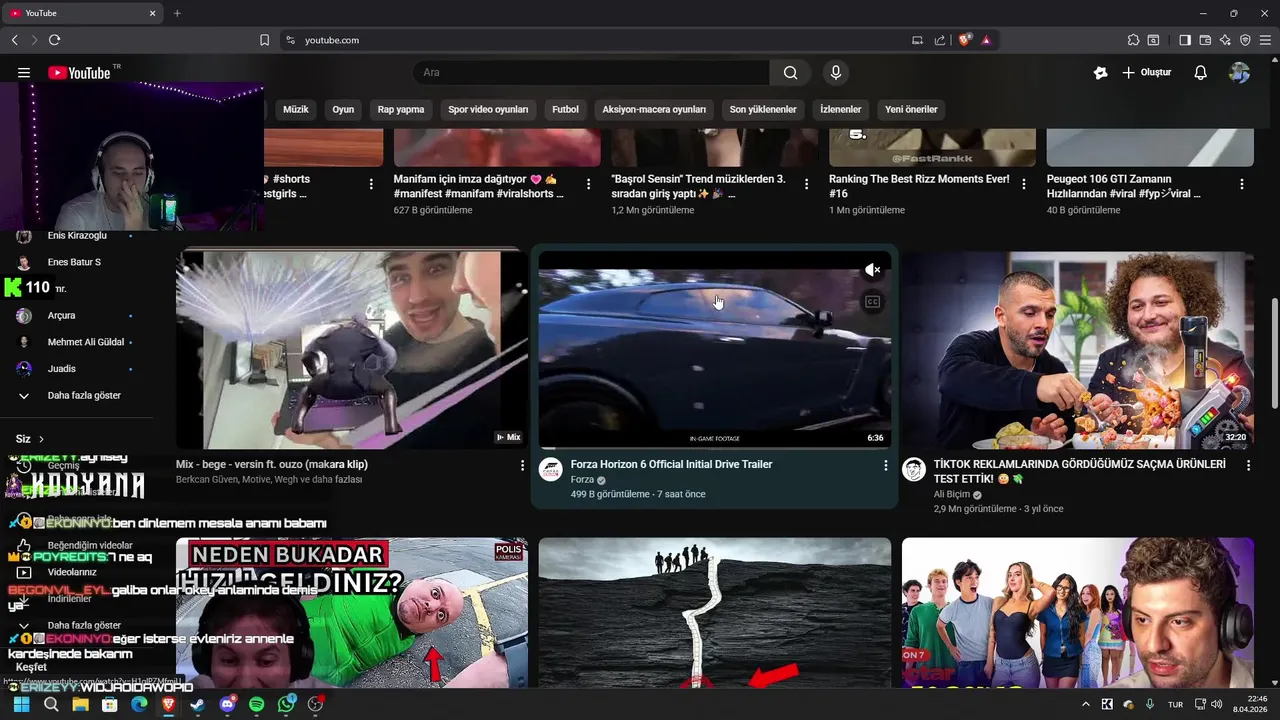Select the Yeni öneriler chip
The image size is (1280, 720).
tap(911, 110)
